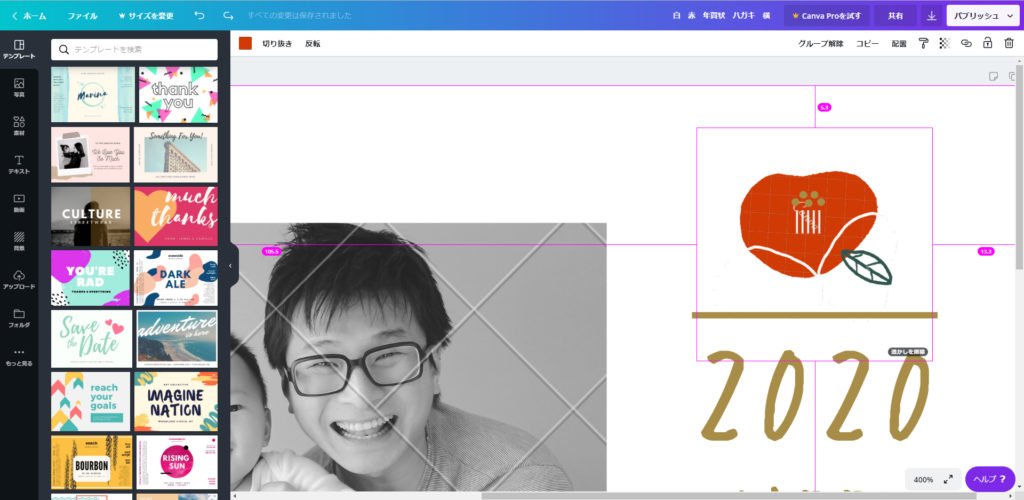Open the orange-red color swatch
The width and height of the screenshot is (1024, 500).
pos(245,44)
